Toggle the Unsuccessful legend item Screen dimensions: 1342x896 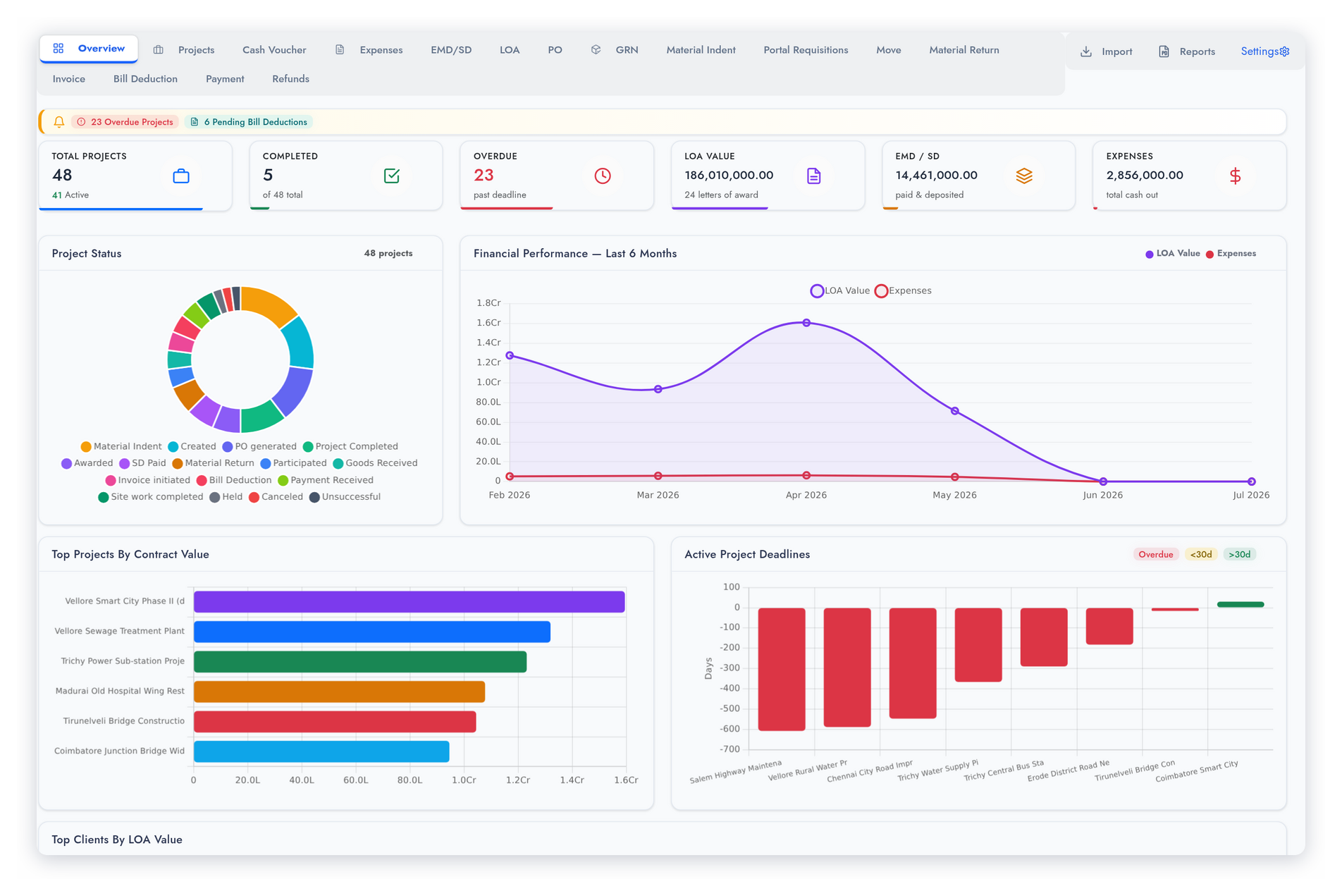[x=345, y=497]
